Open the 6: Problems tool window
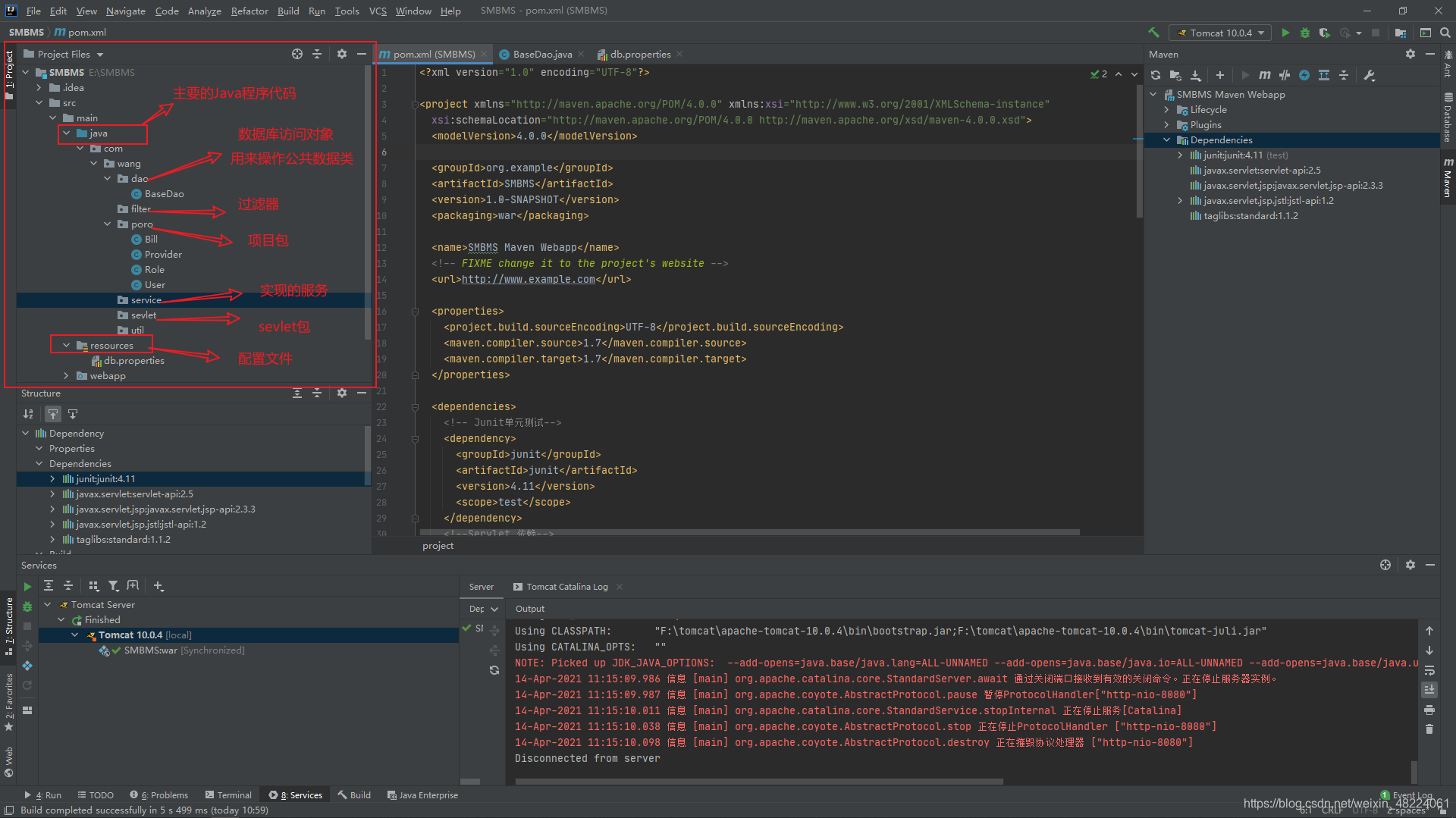The width and height of the screenshot is (1456, 818). [x=159, y=795]
